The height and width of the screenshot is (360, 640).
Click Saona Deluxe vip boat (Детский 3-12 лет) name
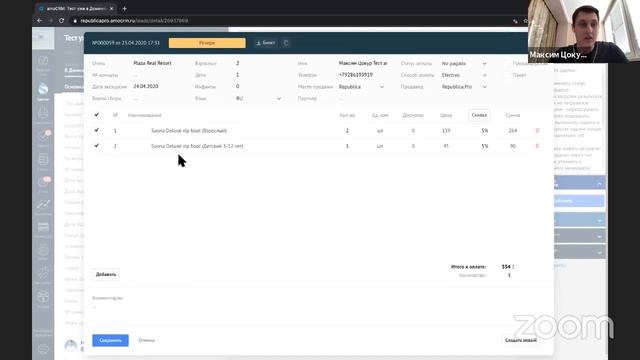point(197,146)
